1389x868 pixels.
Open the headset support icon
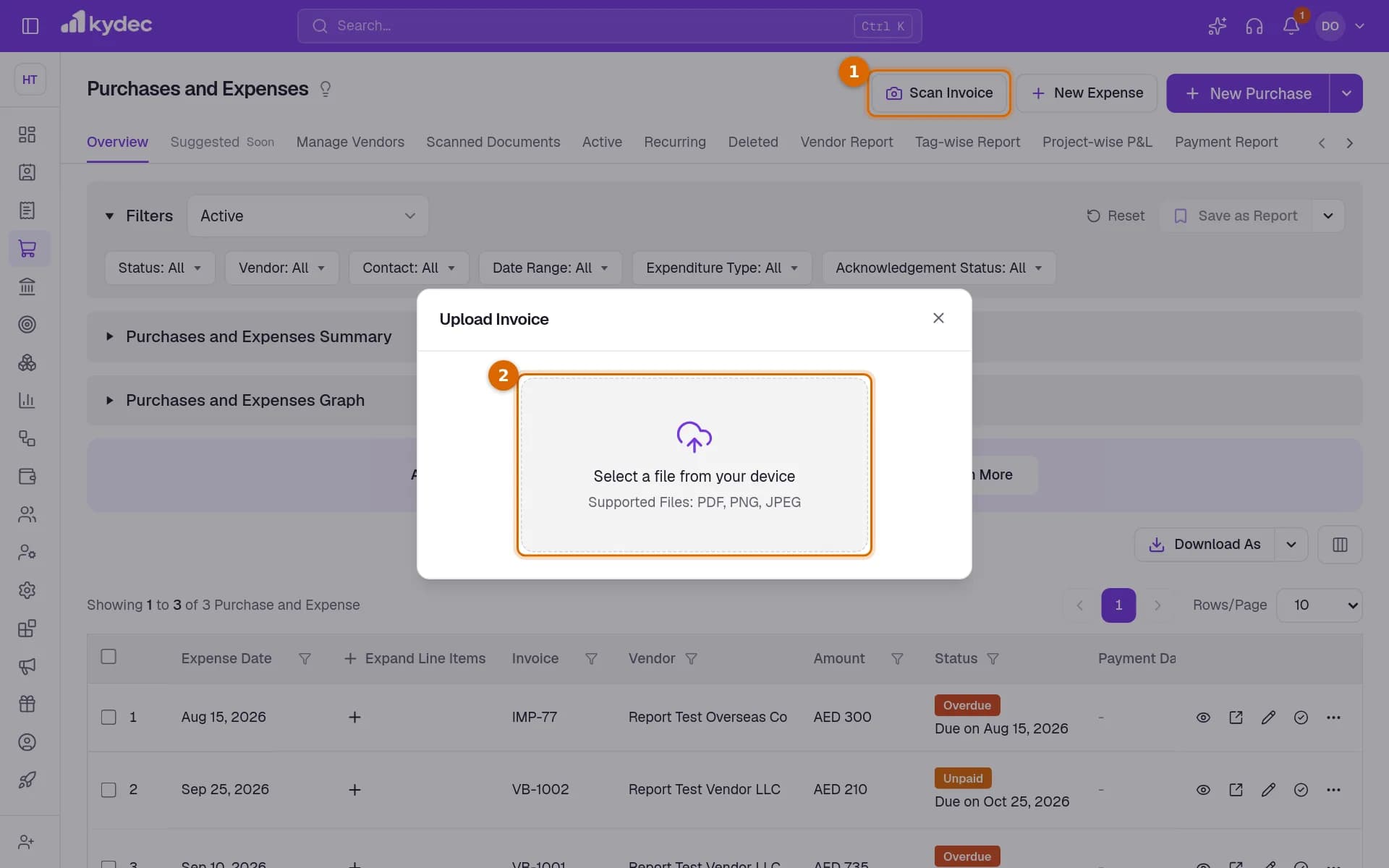click(1254, 26)
